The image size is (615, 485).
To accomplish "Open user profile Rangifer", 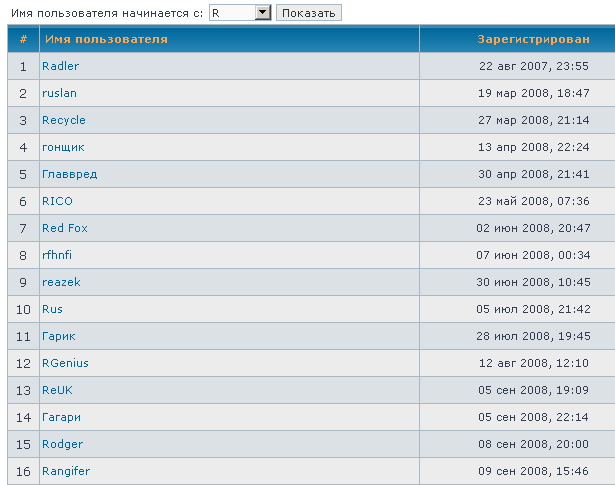I will (x=66, y=471).
